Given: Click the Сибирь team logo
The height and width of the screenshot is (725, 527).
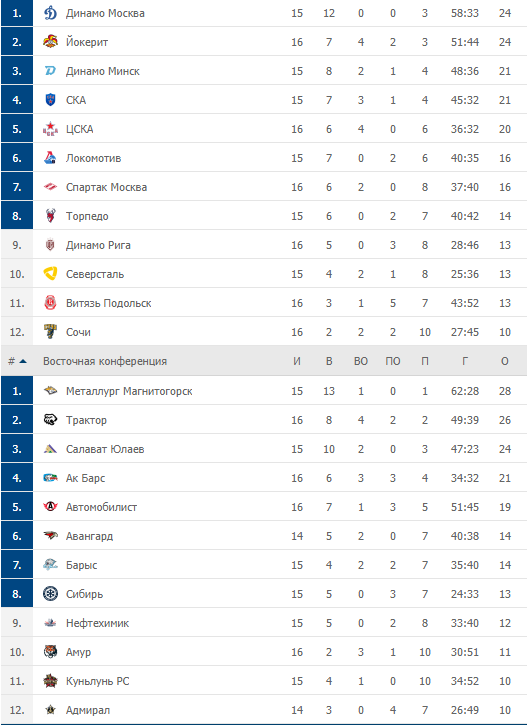Looking at the screenshot, I should [50, 594].
